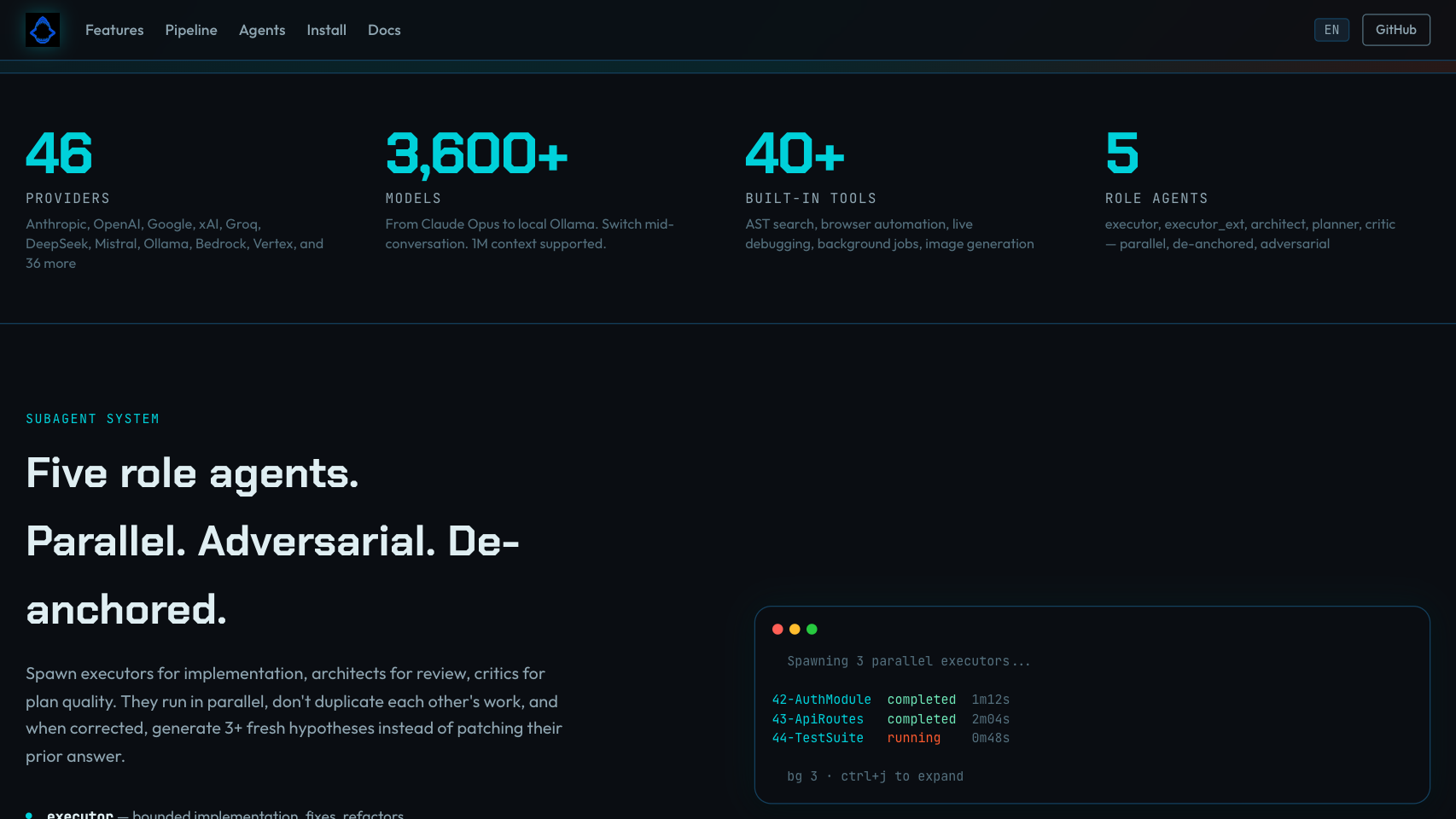This screenshot has width=1456, height=819.
Task: Click the green terminal window dot
Action: [812, 630]
